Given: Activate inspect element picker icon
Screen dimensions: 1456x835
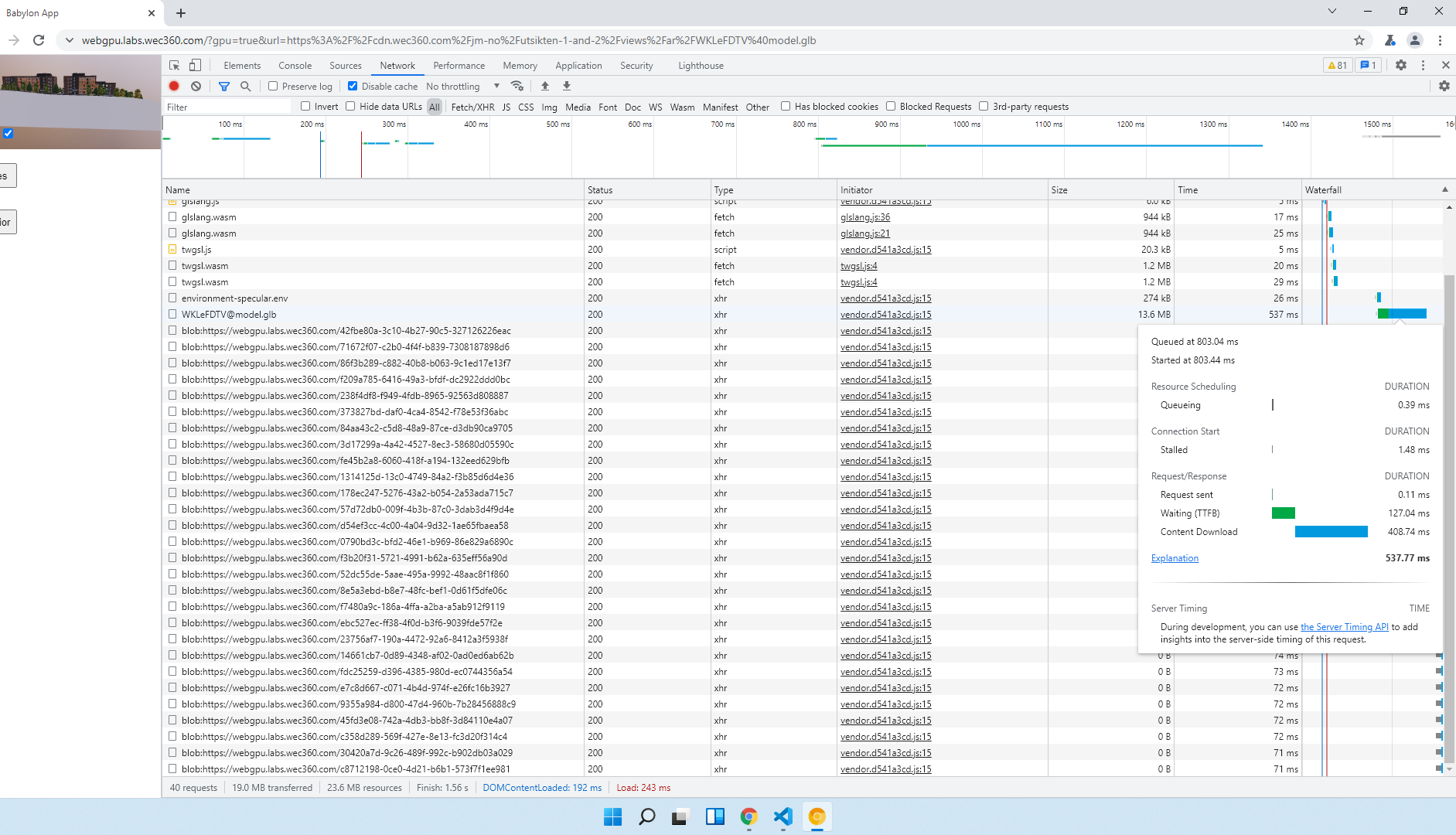Looking at the screenshot, I should pyautogui.click(x=175, y=66).
